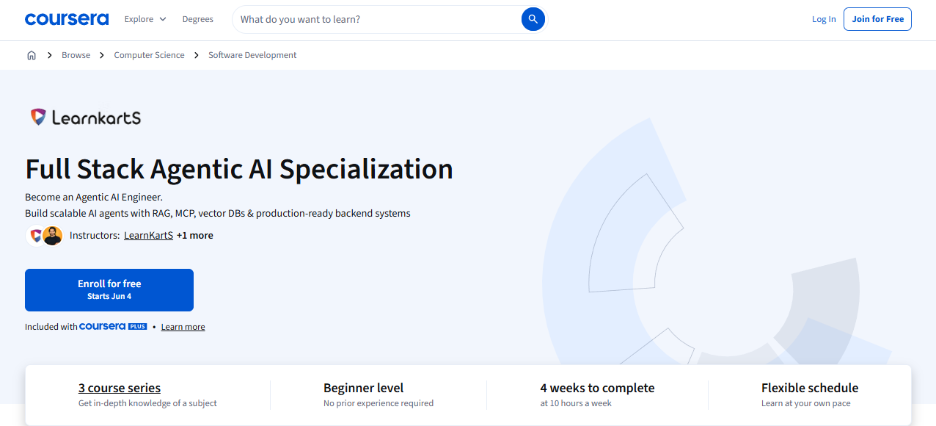Click the 'Build scalable AI agents with RAG' description
936x426 pixels.
click(217, 213)
